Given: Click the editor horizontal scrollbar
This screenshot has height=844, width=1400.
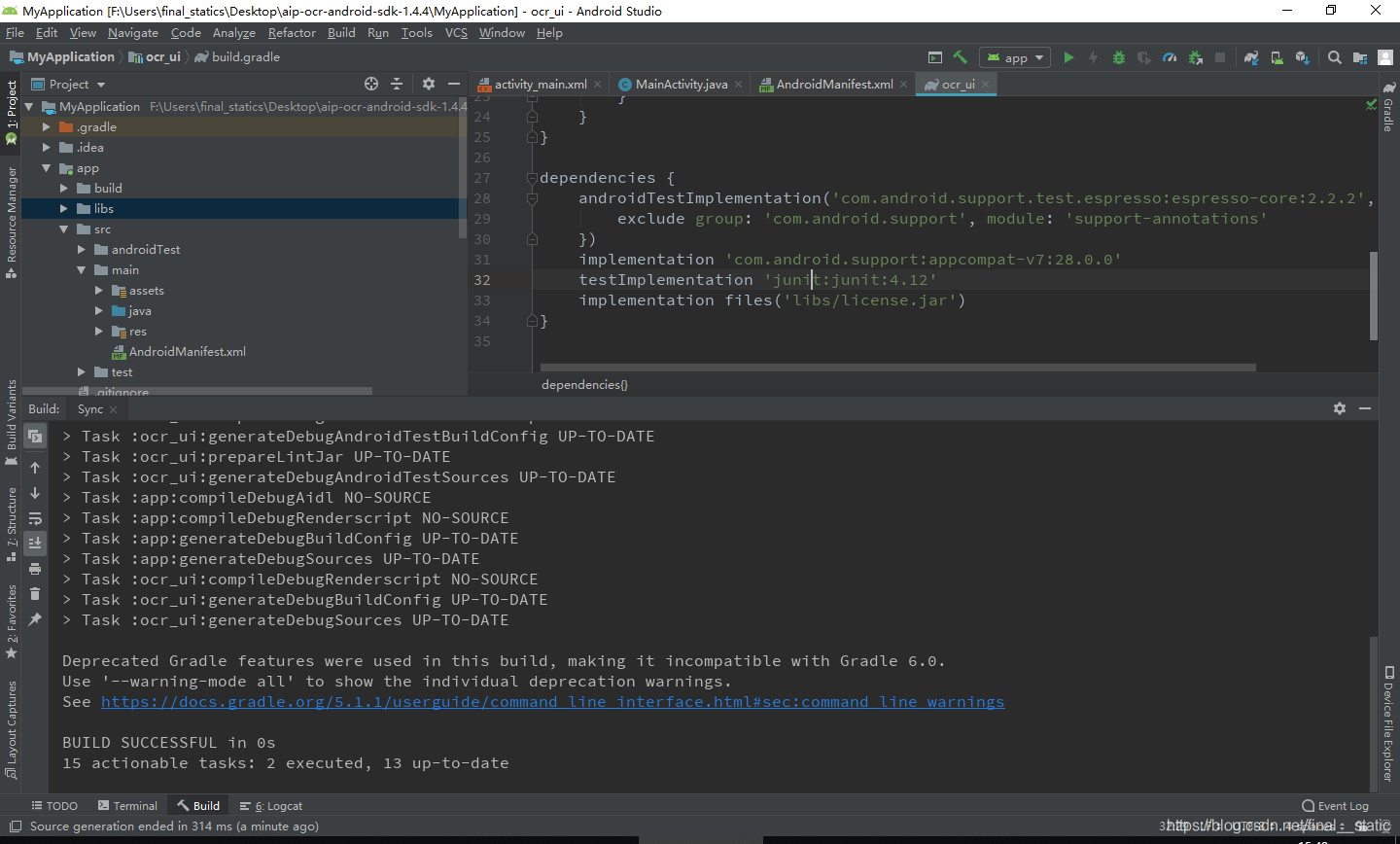Looking at the screenshot, I should coord(898,368).
